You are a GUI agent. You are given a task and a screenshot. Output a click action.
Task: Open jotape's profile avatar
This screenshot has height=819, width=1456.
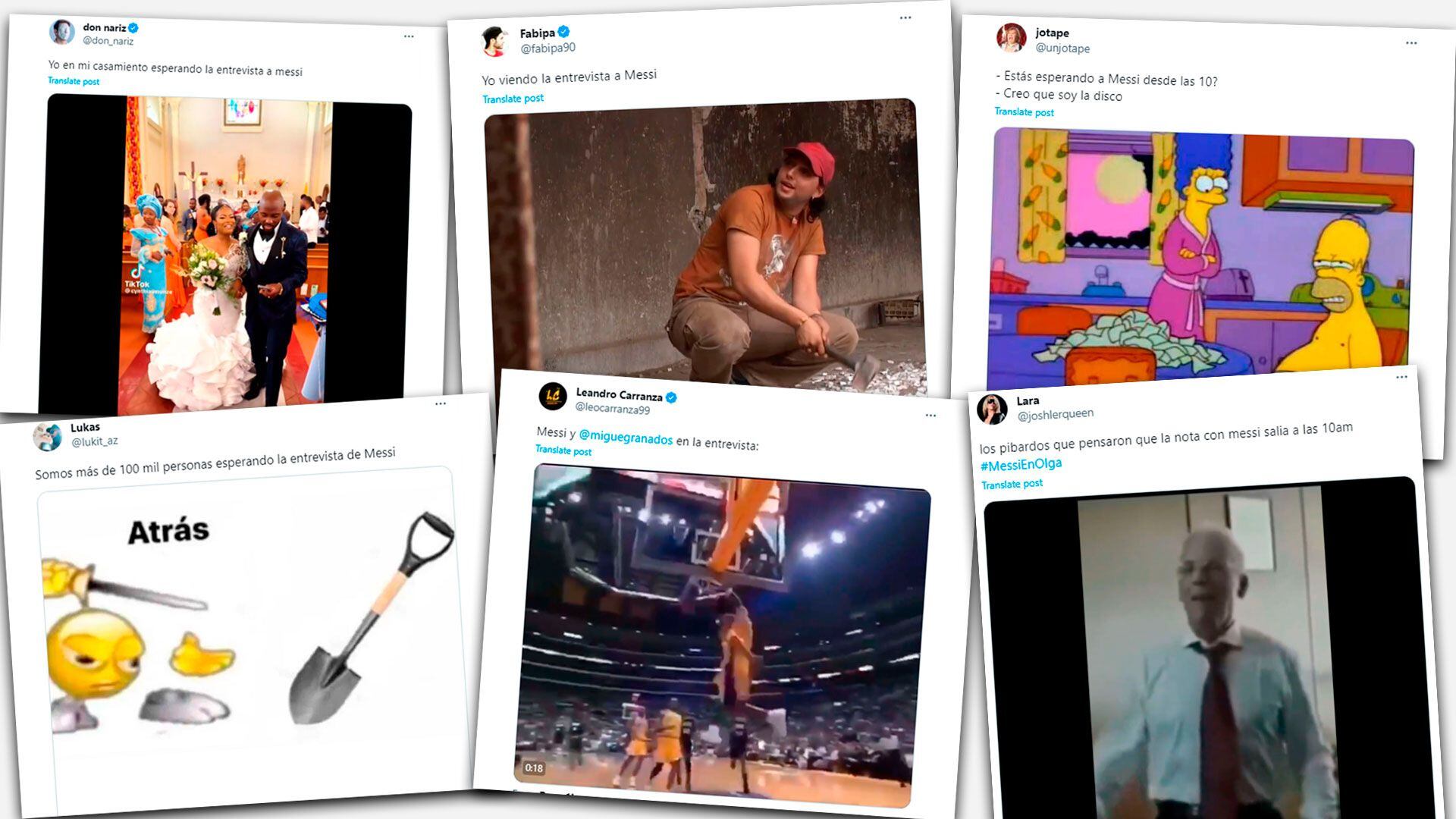pos(1011,38)
